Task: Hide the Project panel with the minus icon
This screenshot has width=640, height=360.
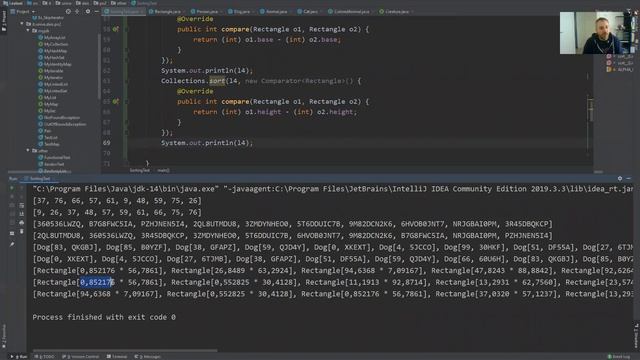Action: pyautogui.click(x=96, y=11)
